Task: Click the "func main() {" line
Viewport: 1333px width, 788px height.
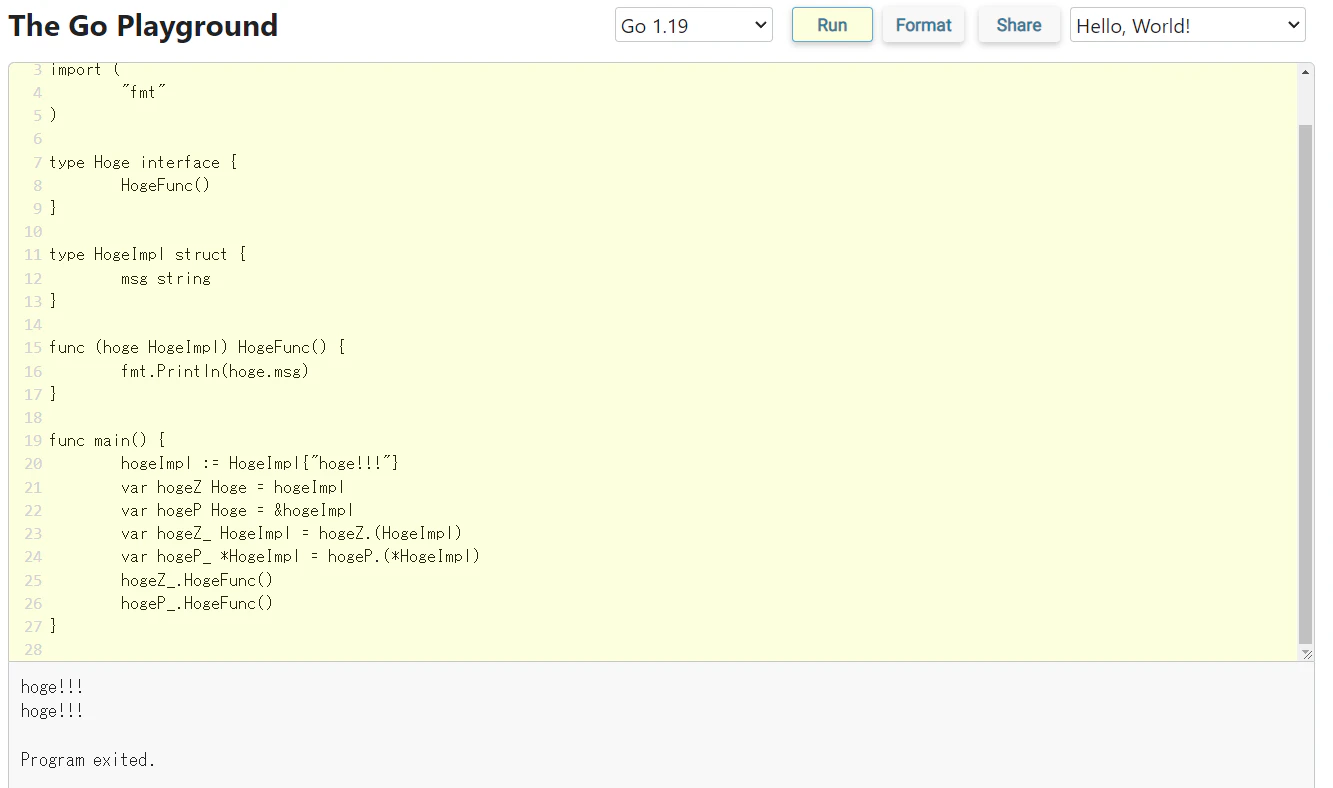Action: (107, 440)
